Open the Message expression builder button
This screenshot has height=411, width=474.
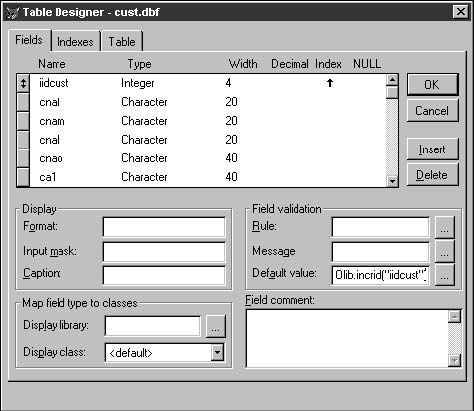click(x=444, y=252)
